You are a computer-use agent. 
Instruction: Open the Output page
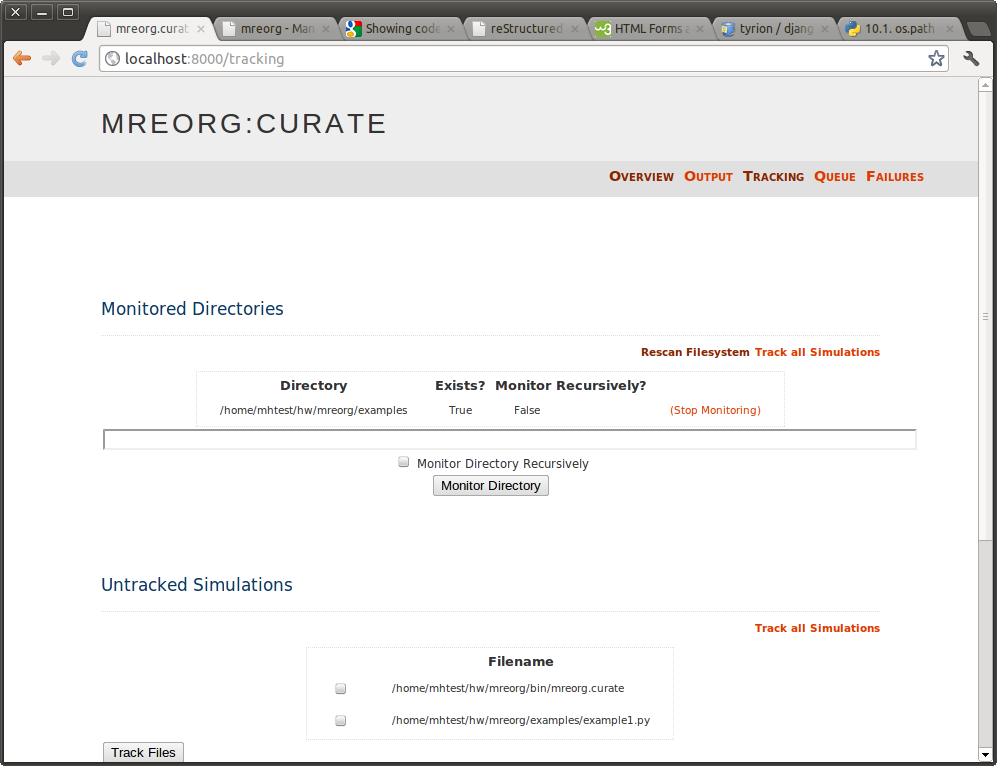click(x=708, y=177)
